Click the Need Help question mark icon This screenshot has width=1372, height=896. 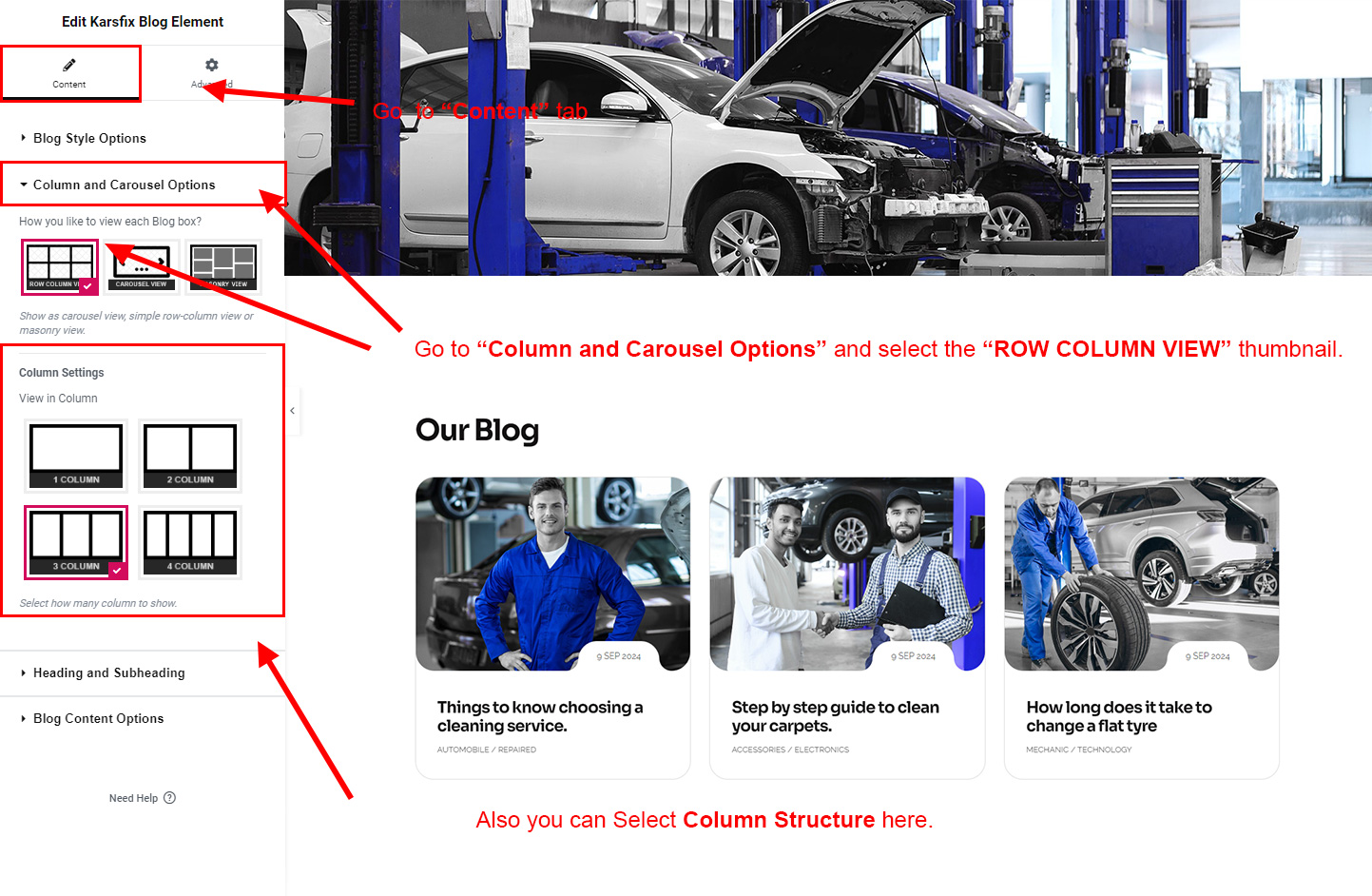point(169,798)
